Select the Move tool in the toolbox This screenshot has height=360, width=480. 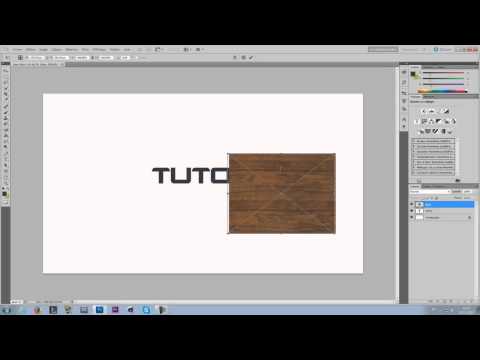6,70
